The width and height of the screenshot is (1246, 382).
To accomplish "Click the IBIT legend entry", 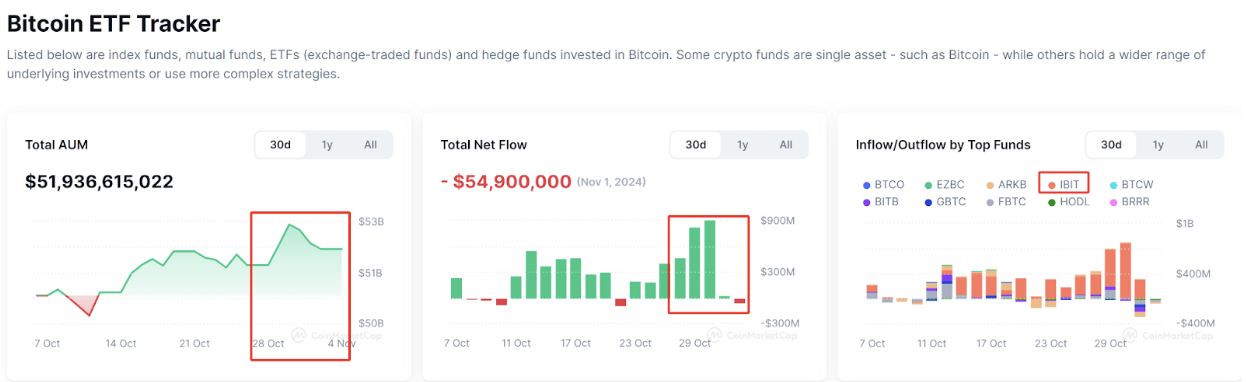I will (1064, 185).
